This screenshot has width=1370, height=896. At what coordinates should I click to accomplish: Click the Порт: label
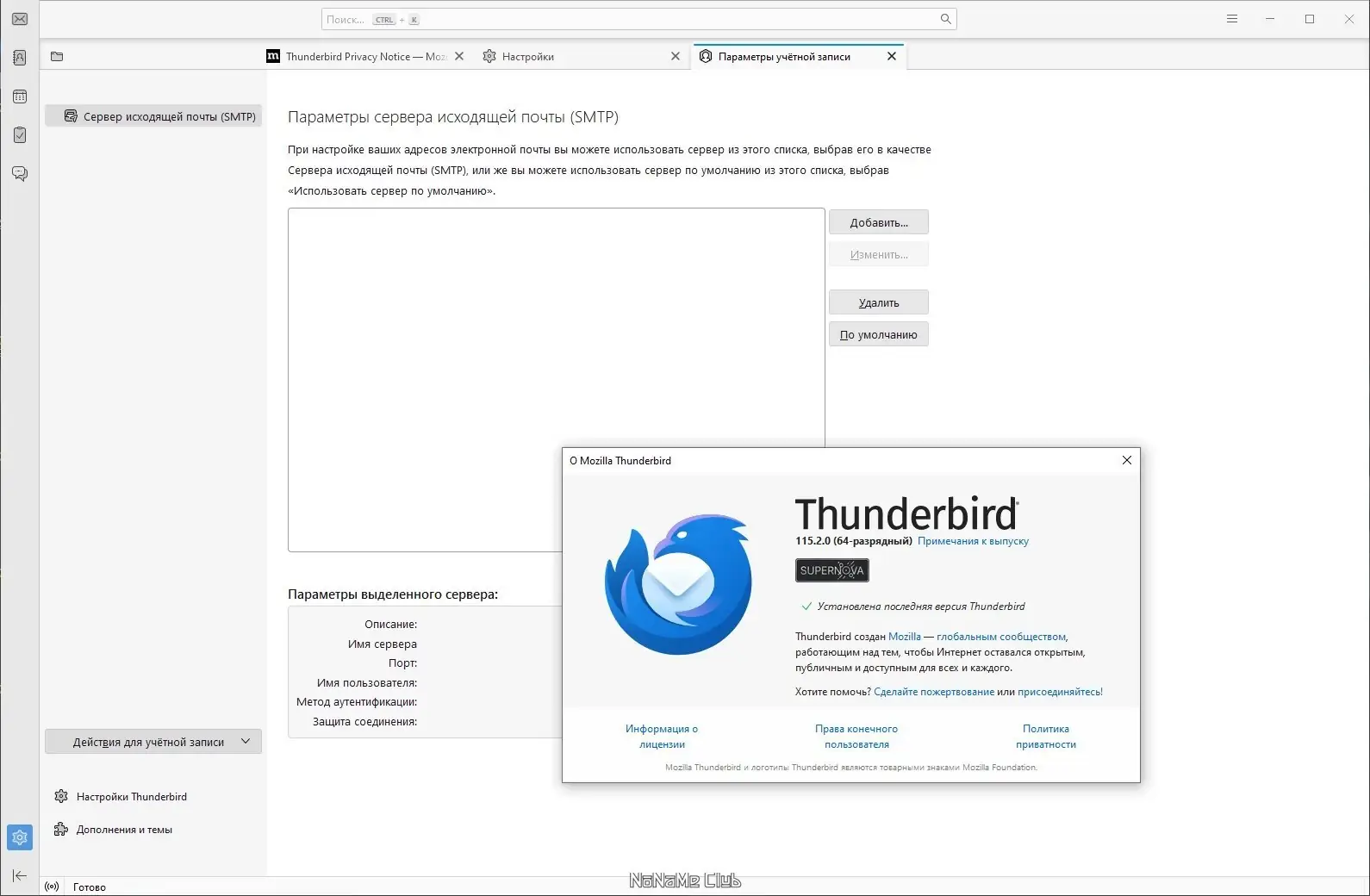click(x=402, y=663)
